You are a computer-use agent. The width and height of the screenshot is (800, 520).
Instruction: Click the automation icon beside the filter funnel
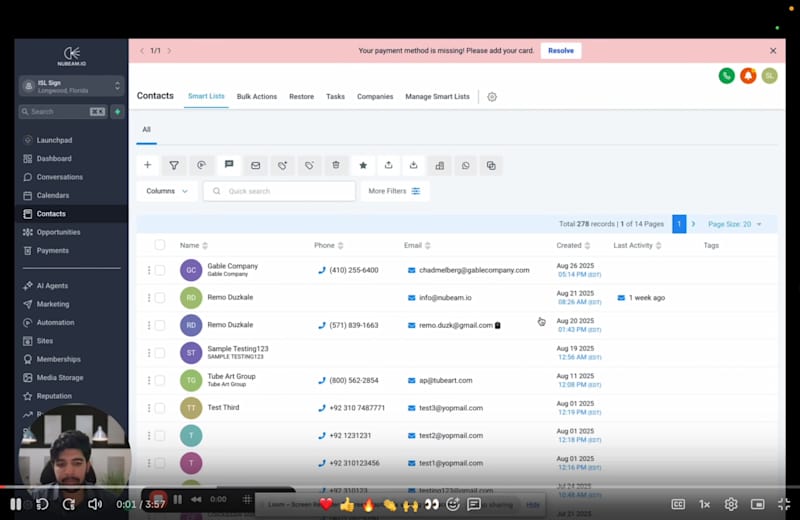[202, 165]
